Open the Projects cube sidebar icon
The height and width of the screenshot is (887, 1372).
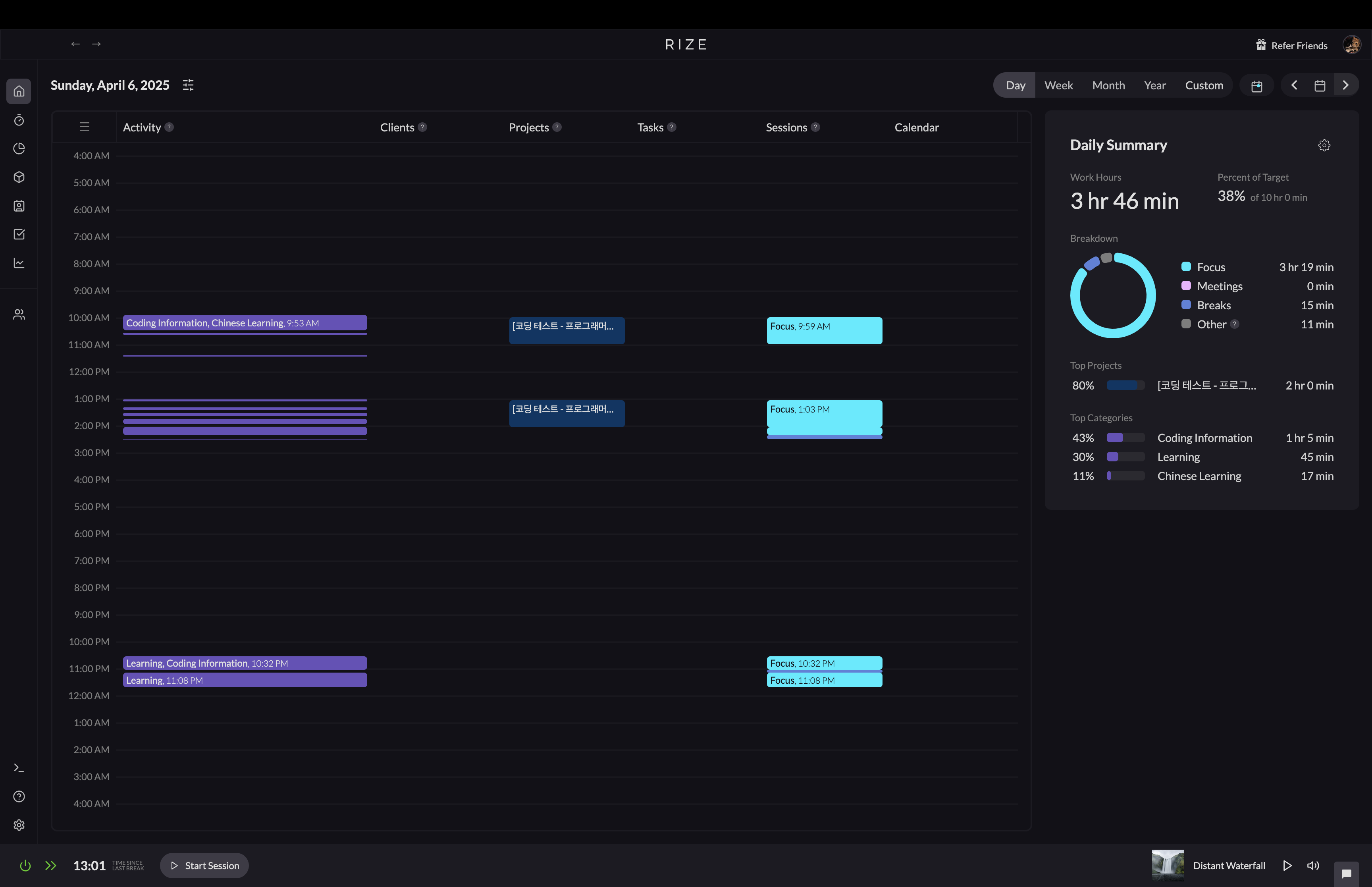point(19,177)
